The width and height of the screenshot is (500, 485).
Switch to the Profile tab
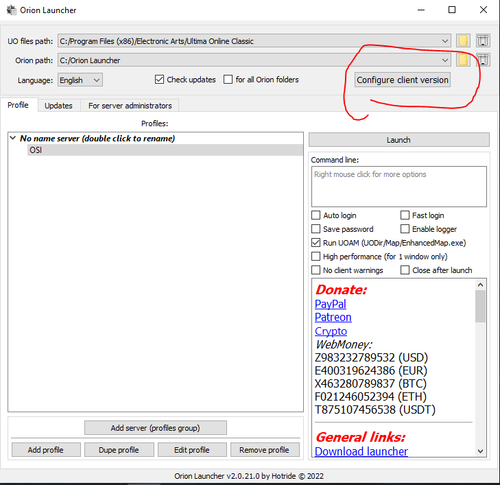click(x=18, y=105)
